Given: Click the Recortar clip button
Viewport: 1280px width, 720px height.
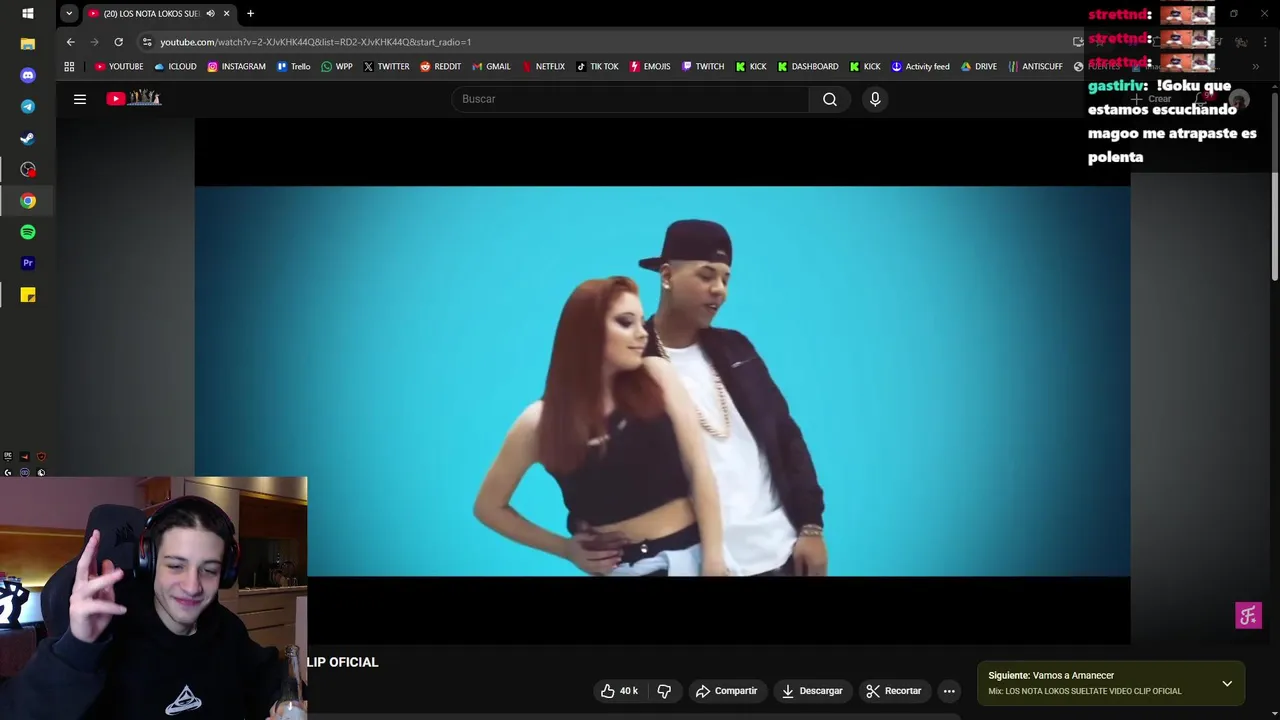Looking at the screenshot, I should (894, 691).
